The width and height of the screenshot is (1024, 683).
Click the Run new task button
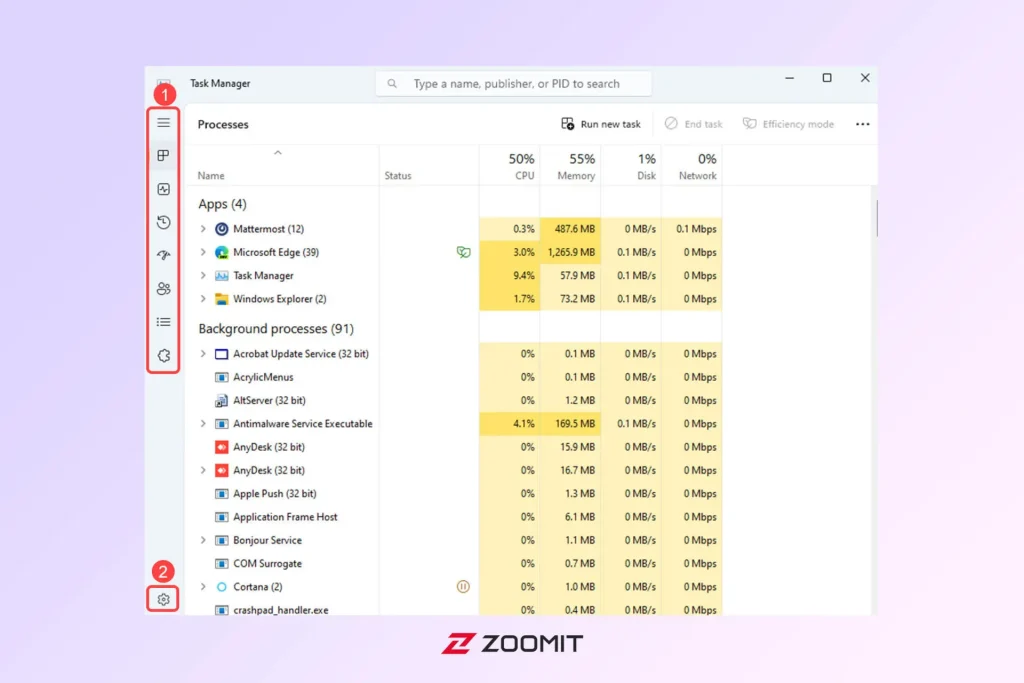601,124
